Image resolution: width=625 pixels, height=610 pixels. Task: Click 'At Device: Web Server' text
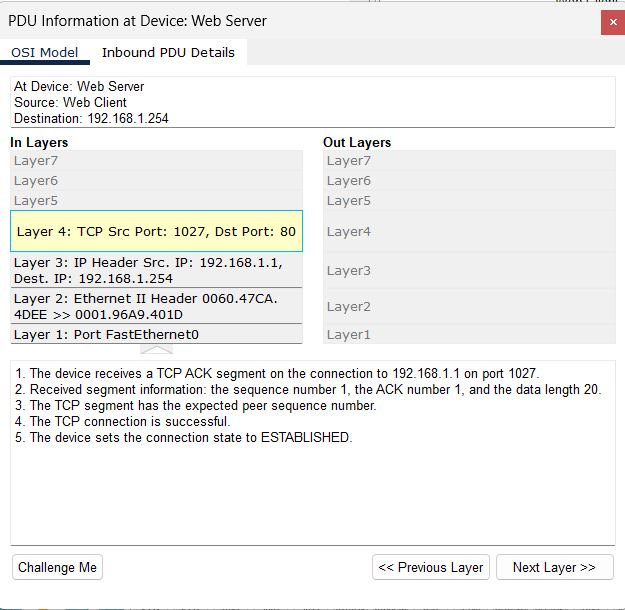[79, 87]
